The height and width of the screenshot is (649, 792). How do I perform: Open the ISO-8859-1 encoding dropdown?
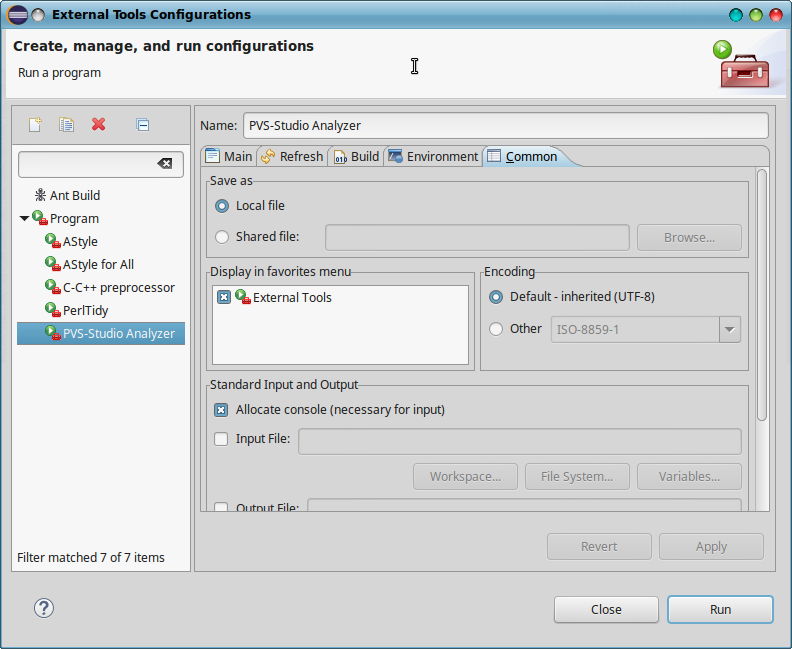[729, 329]
